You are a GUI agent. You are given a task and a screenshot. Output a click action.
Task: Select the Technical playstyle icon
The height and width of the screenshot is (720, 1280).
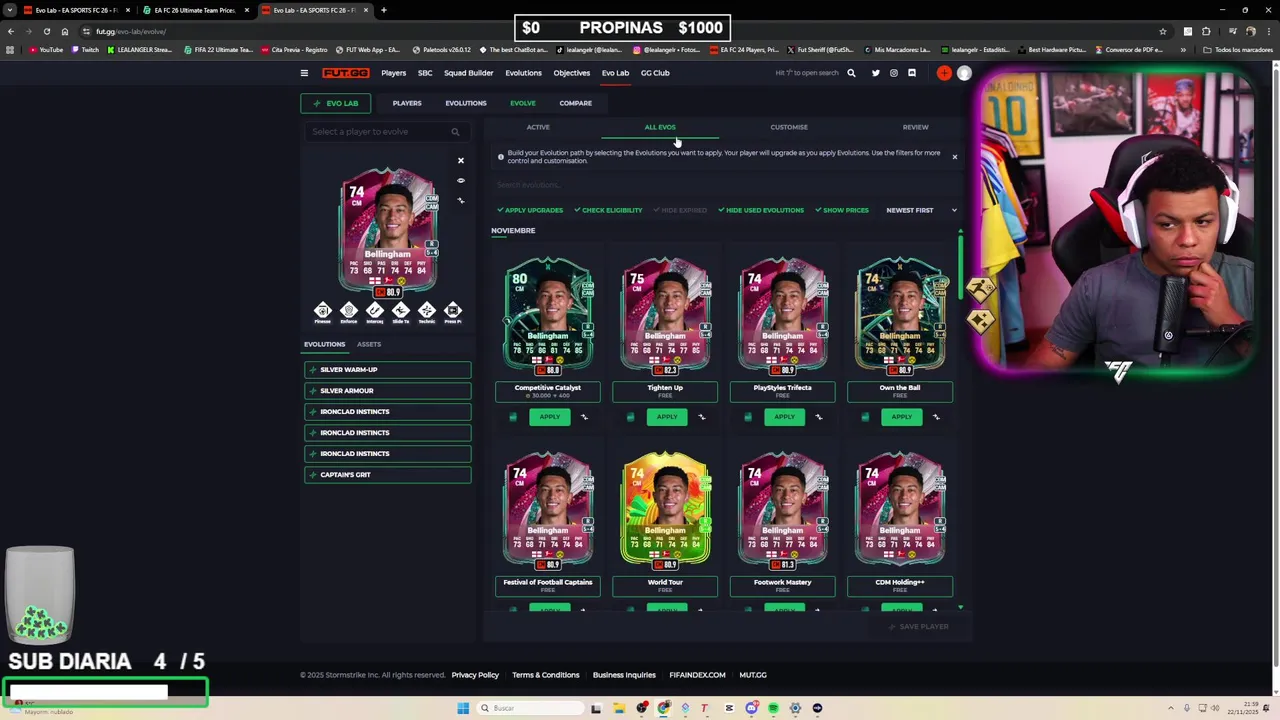pyautogui.click(x=426, y=311)
